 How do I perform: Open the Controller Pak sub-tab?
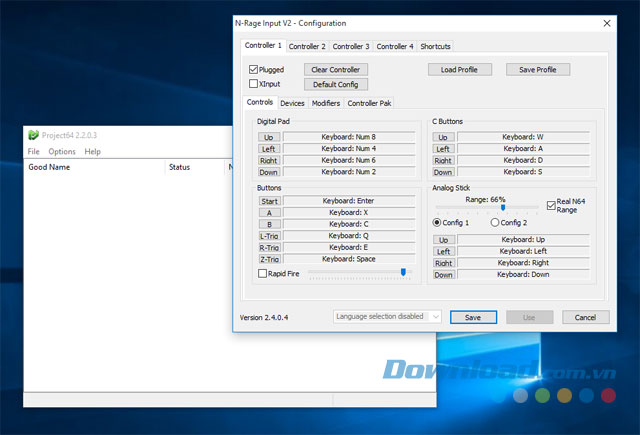tap(369, 103)
